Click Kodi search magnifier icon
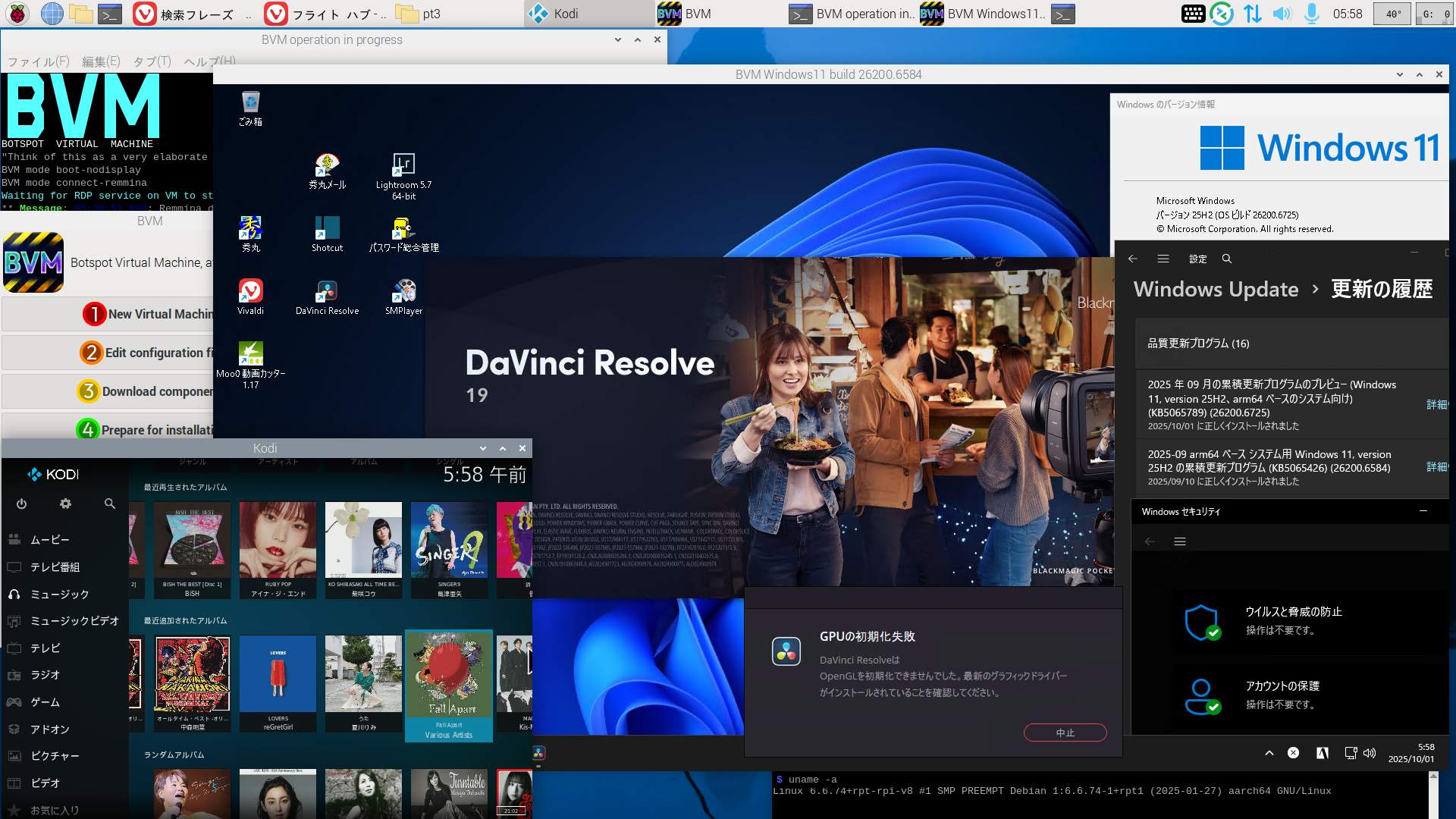1456x819 pixels. click(110, 504)
